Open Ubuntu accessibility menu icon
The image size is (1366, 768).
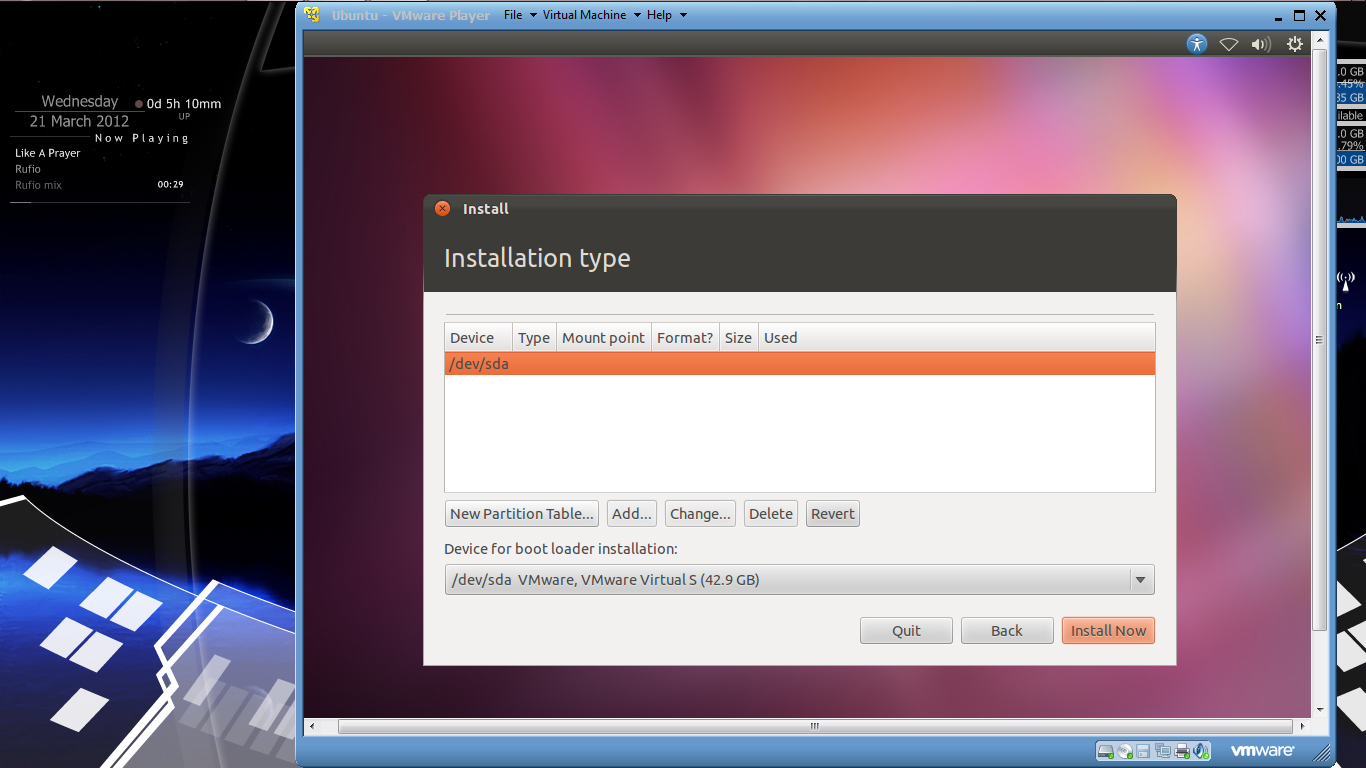[1197, 44]
